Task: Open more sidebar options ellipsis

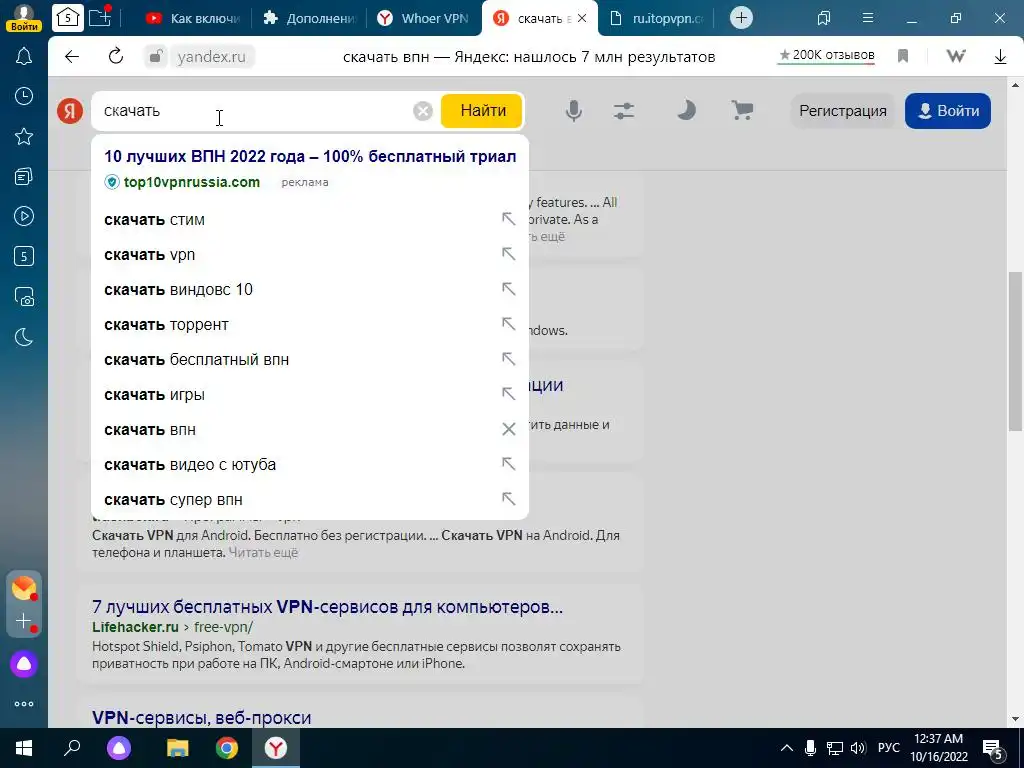Action: pyautogui.click(x=24, y=704)
